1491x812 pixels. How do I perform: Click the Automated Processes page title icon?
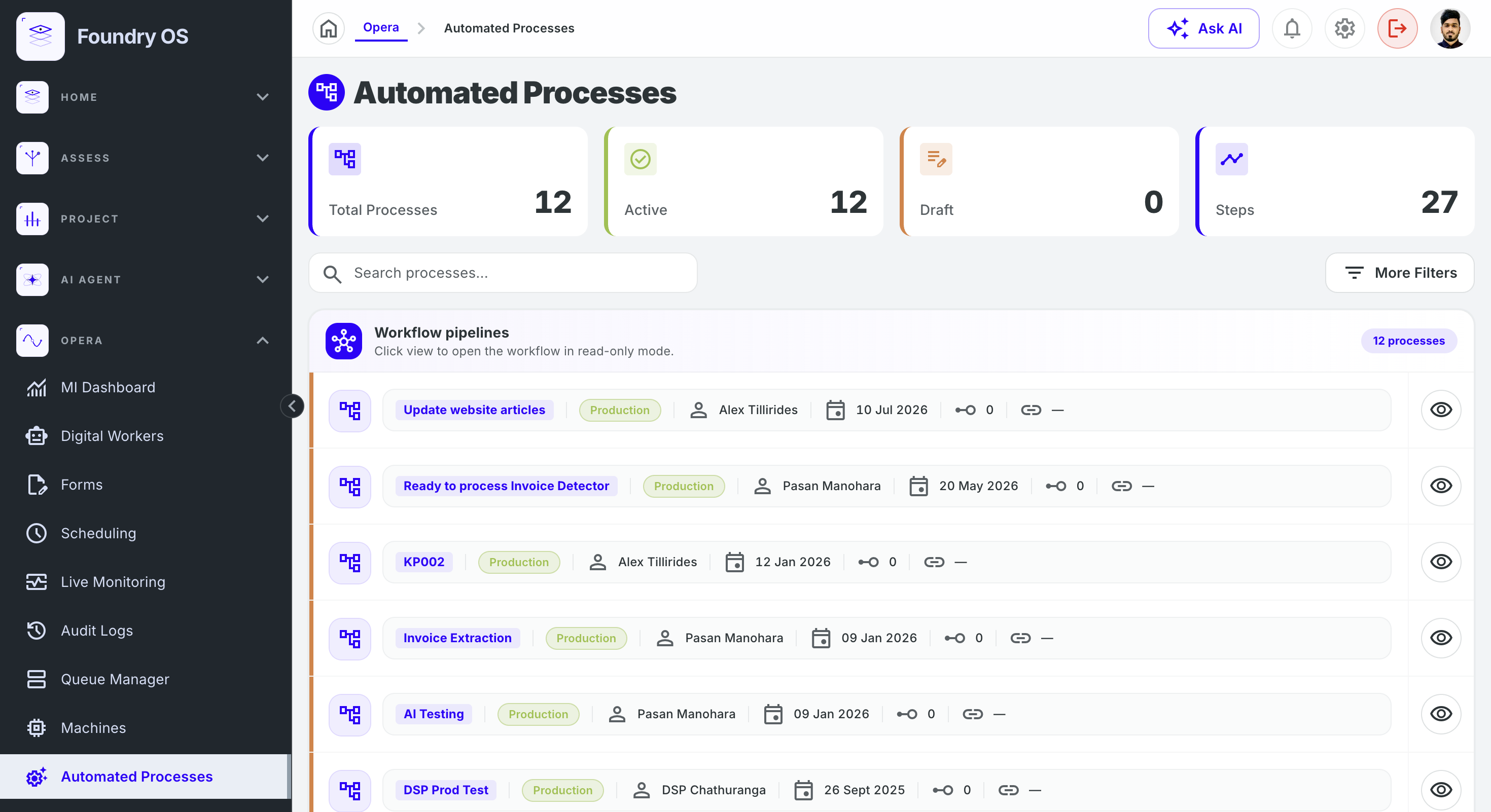click(327, 92)
